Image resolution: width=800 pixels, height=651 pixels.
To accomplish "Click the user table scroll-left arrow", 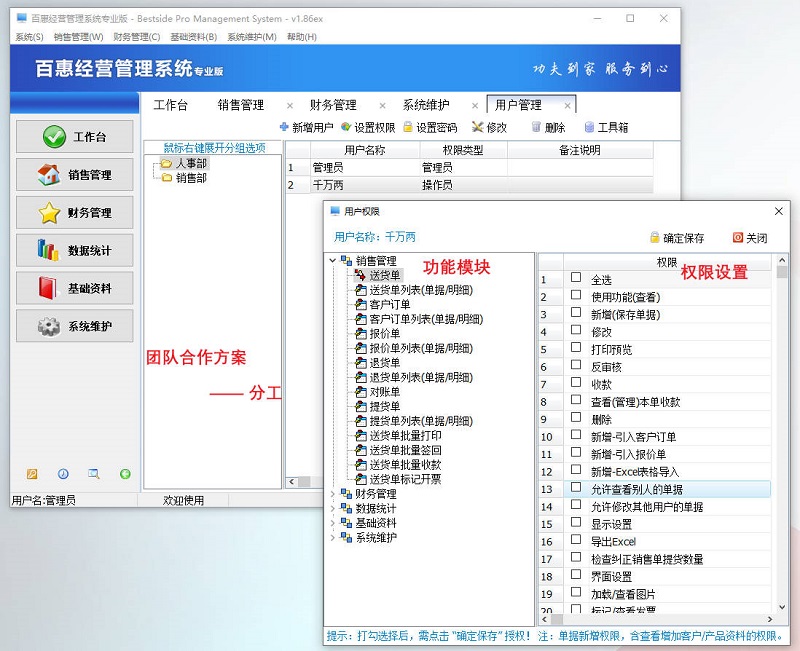I will (x=292, y=481).
